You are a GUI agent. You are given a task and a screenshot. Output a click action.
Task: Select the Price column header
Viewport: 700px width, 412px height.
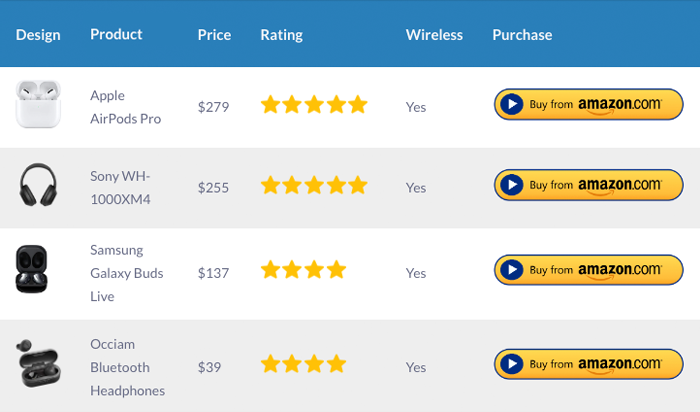pyautogui.click(x=214, y=35)
